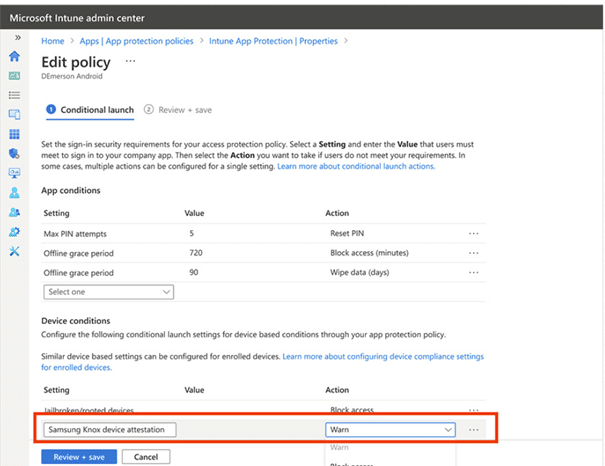The height and width of the screenshot is (466, 605).
Task: Open options menu for Wipe data (days) row
Action: point(473,272)
